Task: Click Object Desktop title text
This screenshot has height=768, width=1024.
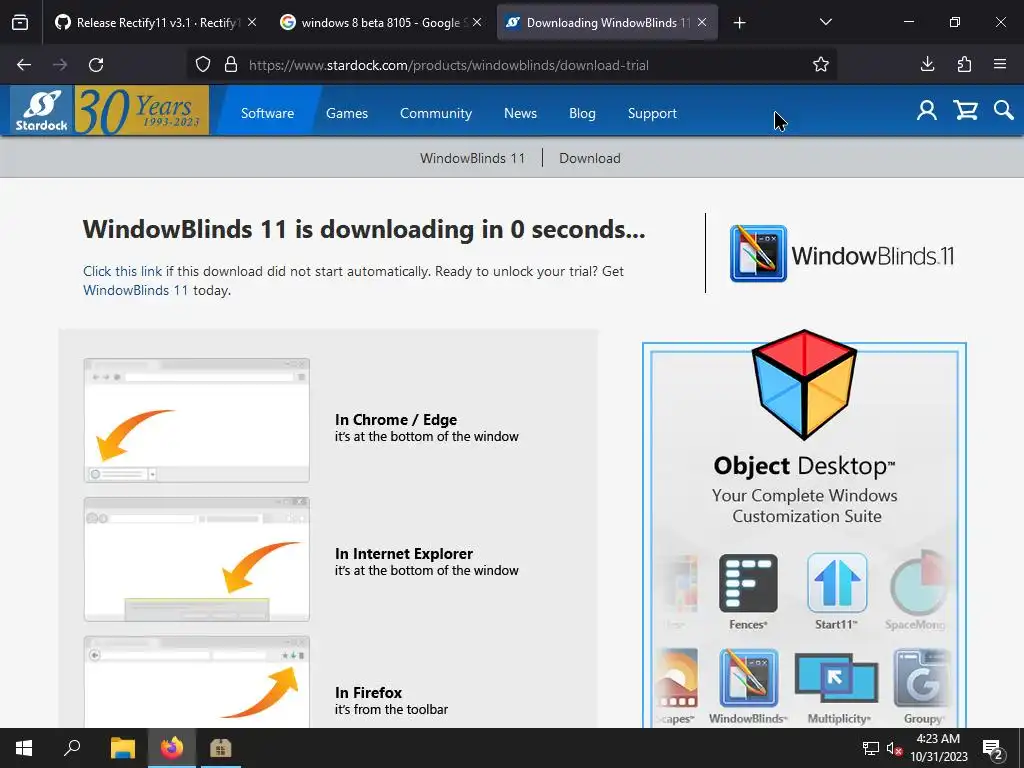Action: click(x=804, y=466)
